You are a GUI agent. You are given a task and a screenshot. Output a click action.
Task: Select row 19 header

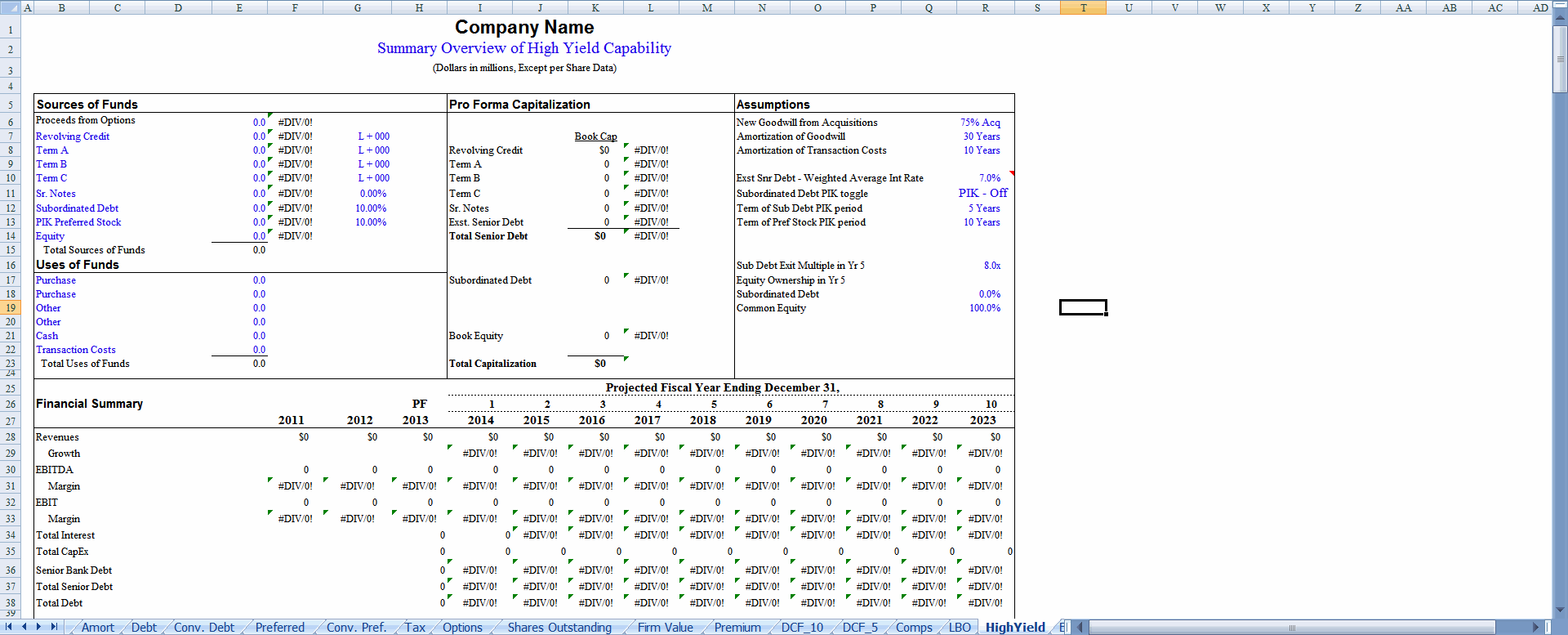pyautogui.click(x=11, y=308)
